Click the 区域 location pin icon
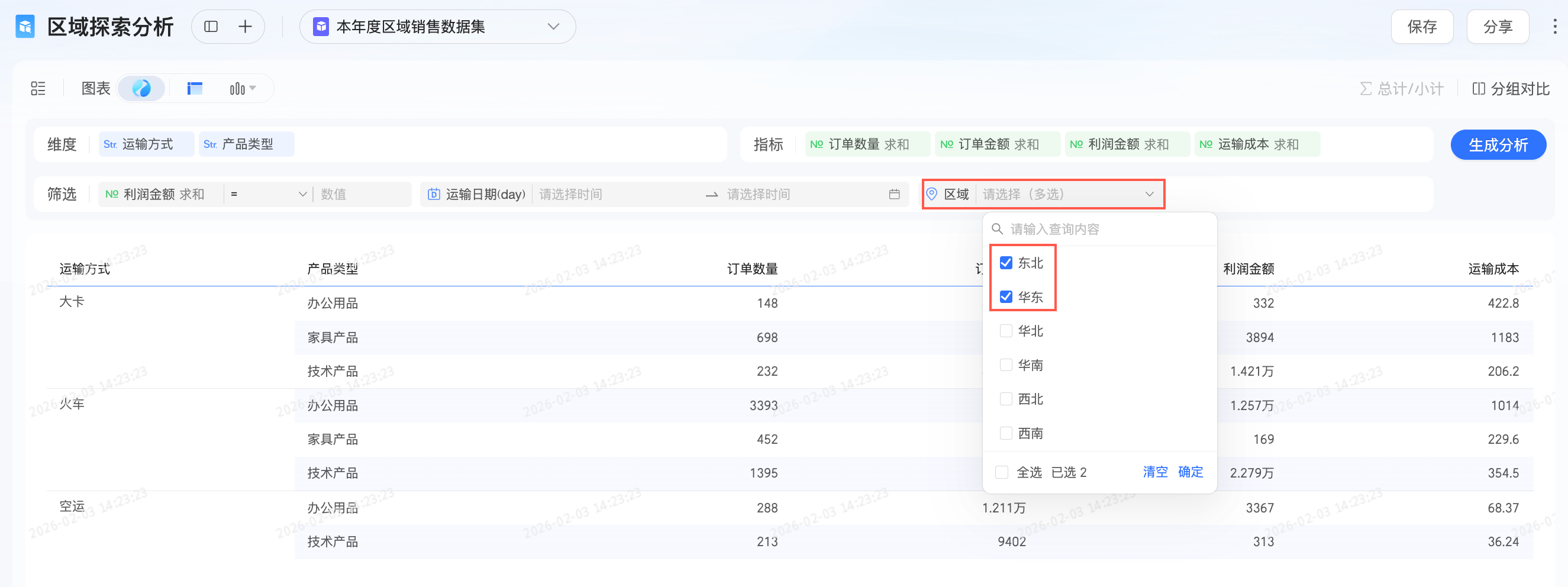 click(931, 194)
